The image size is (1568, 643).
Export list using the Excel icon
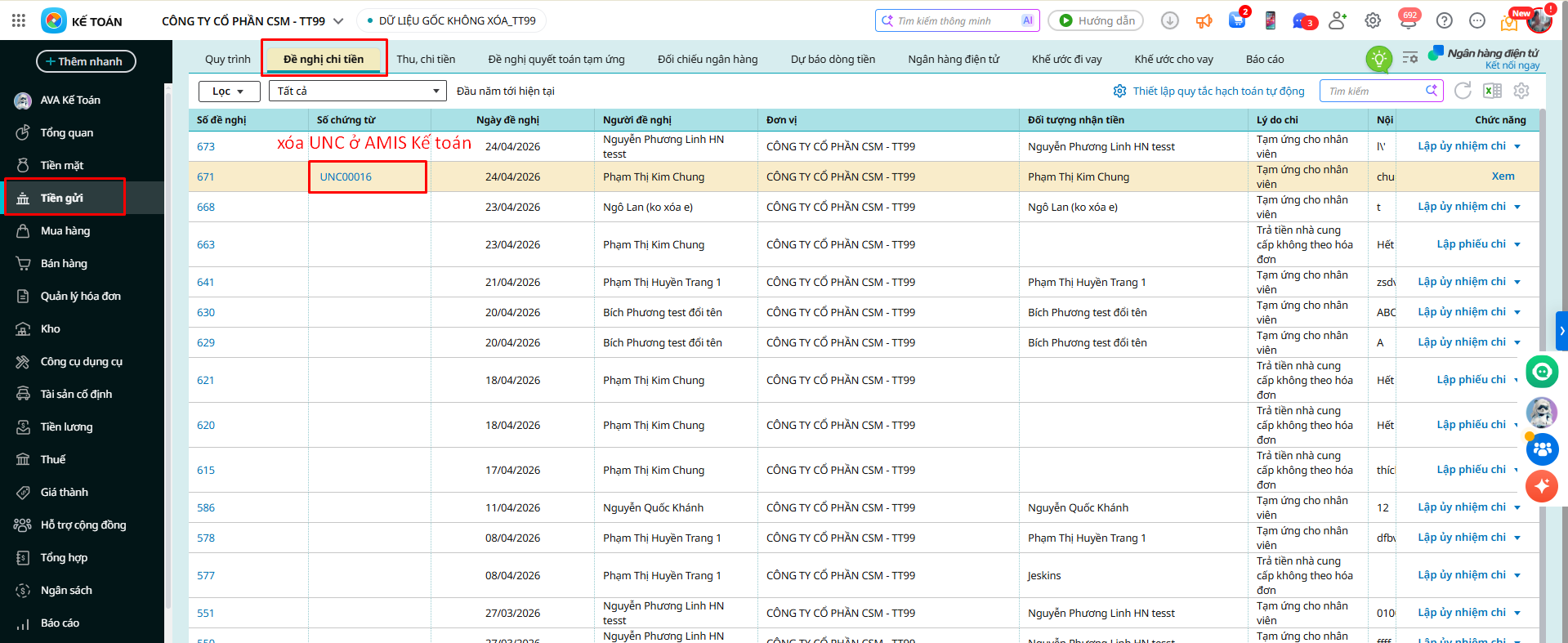point(1492,91)
